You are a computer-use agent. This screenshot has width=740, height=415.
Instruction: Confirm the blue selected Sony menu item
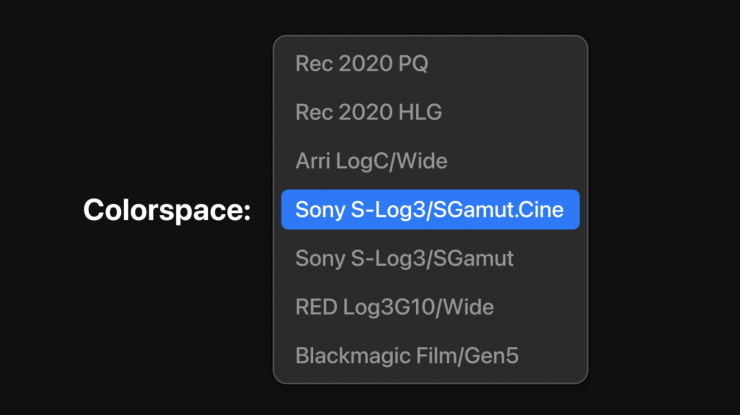pos(430,210)
